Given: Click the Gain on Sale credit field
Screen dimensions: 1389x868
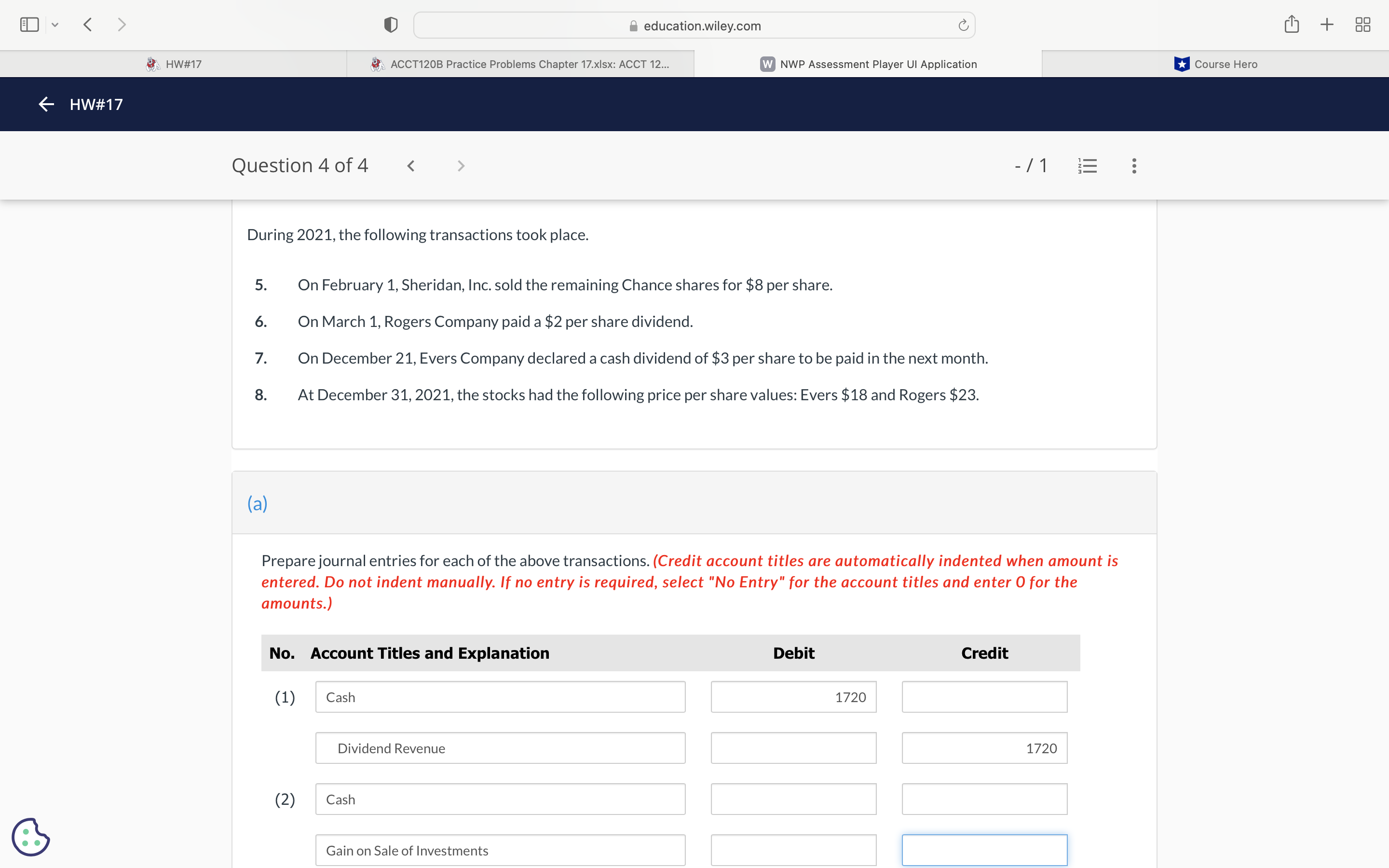Looking at the screenshot, I should 984,850.
